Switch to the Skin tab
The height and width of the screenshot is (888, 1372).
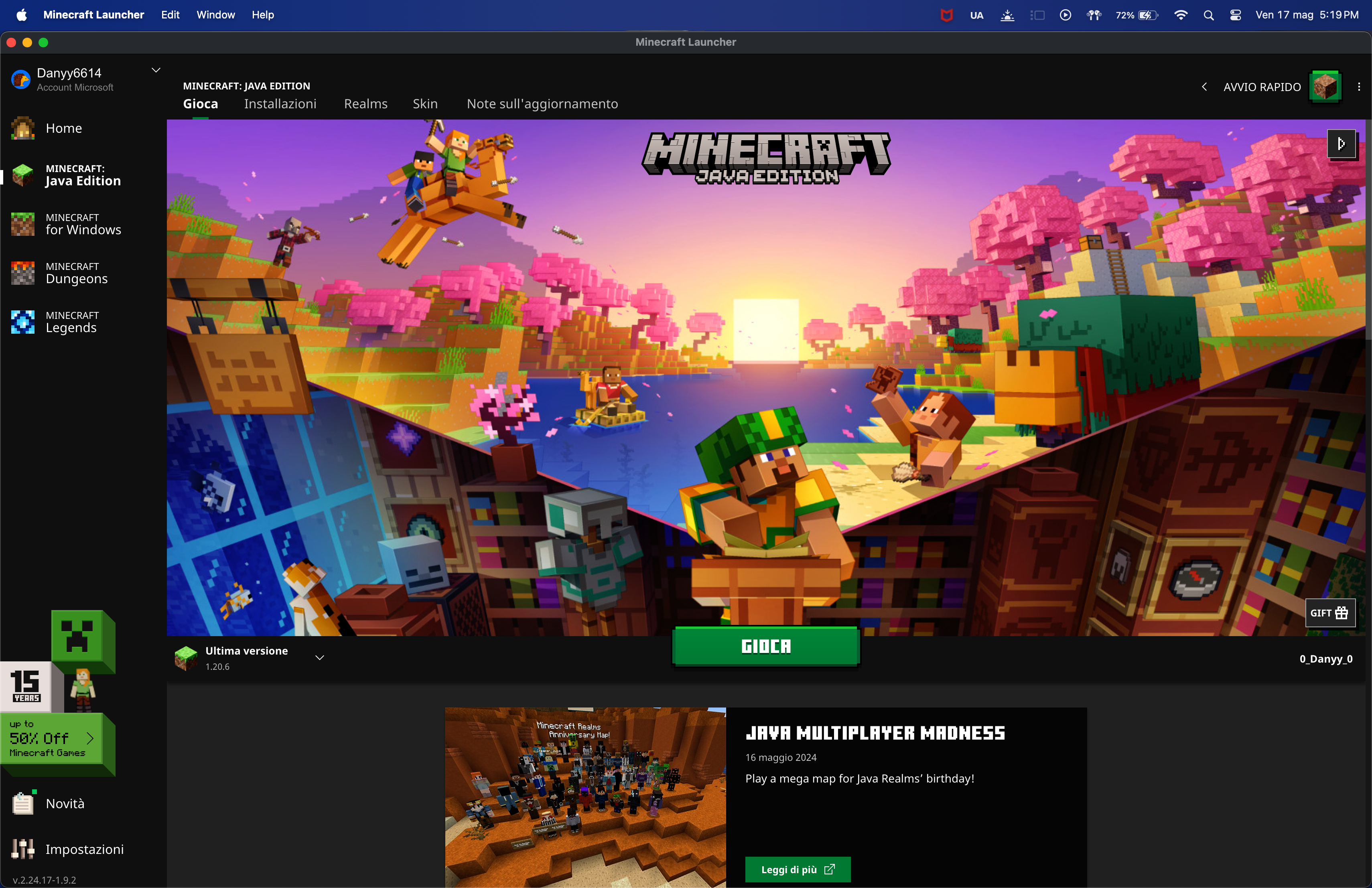point(425,104)
